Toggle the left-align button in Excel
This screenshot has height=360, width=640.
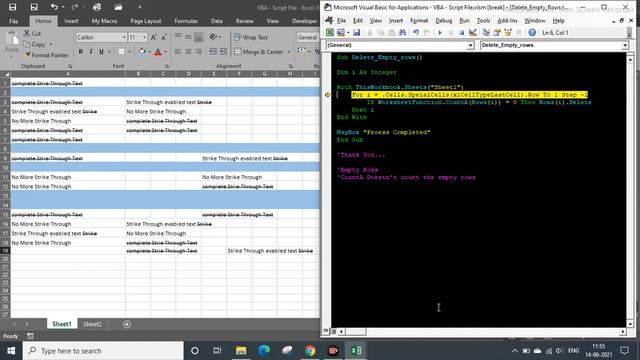coord(178,51)
